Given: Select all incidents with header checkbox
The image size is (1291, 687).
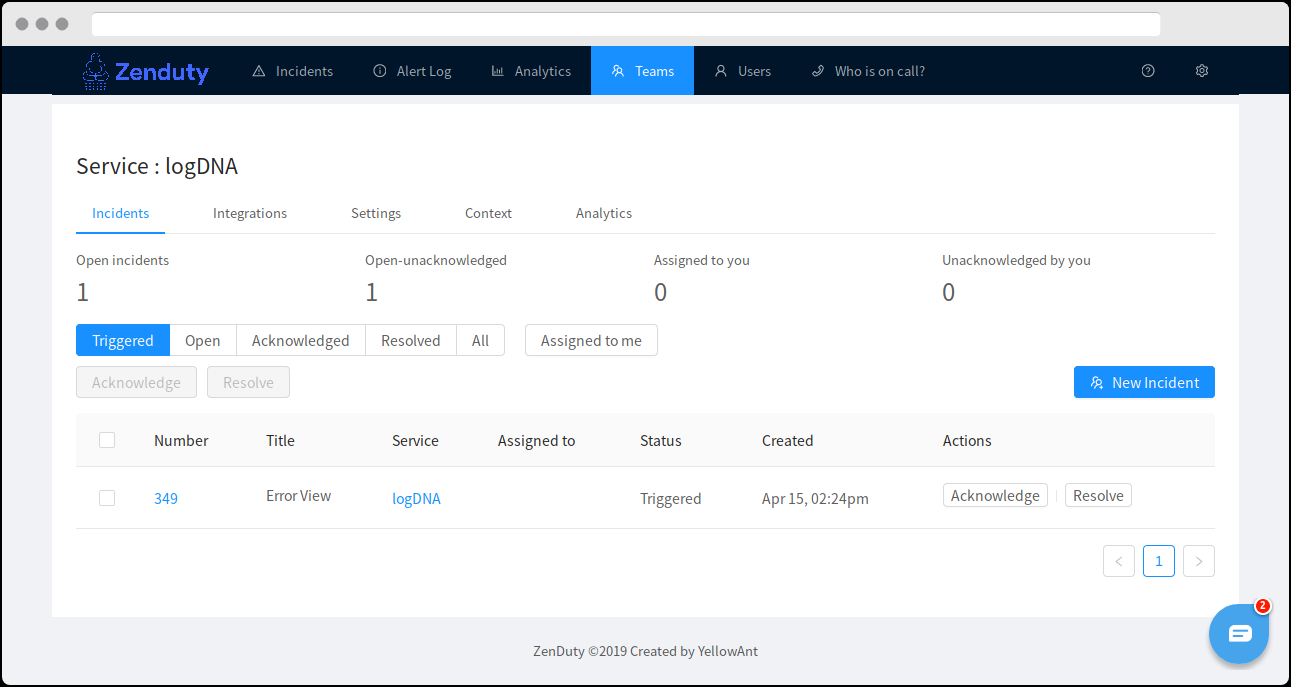Looking at the screenshot, I should click(x=107, y=440).
